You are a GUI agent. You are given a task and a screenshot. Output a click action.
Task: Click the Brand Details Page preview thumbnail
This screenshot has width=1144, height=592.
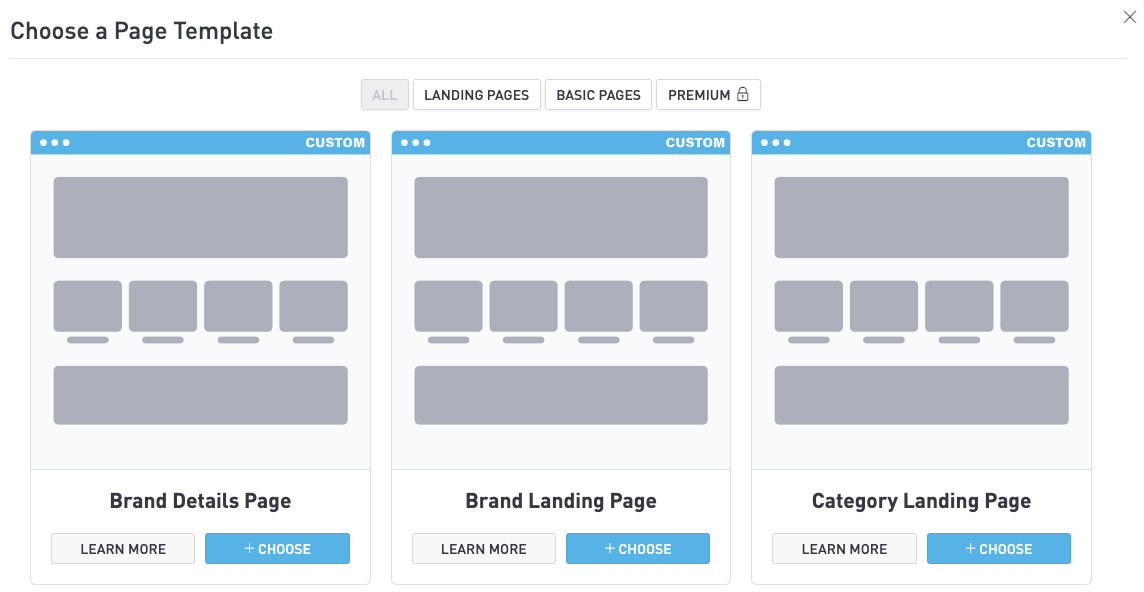[x=200, y=300]
